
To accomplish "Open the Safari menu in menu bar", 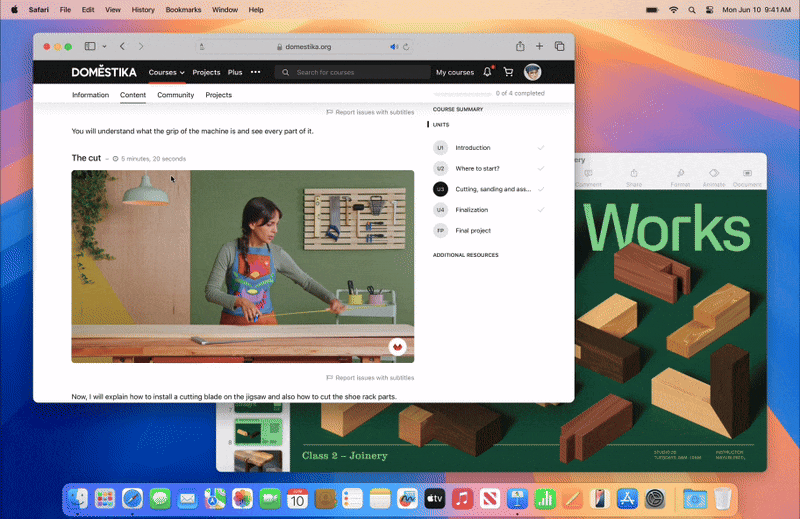I will [x=39, y=10].
